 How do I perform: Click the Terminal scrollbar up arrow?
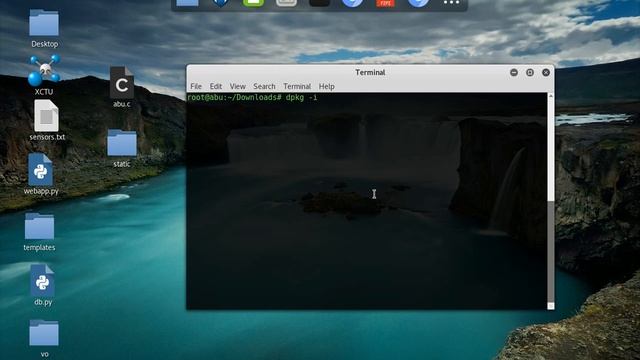[x=551, y=96]
